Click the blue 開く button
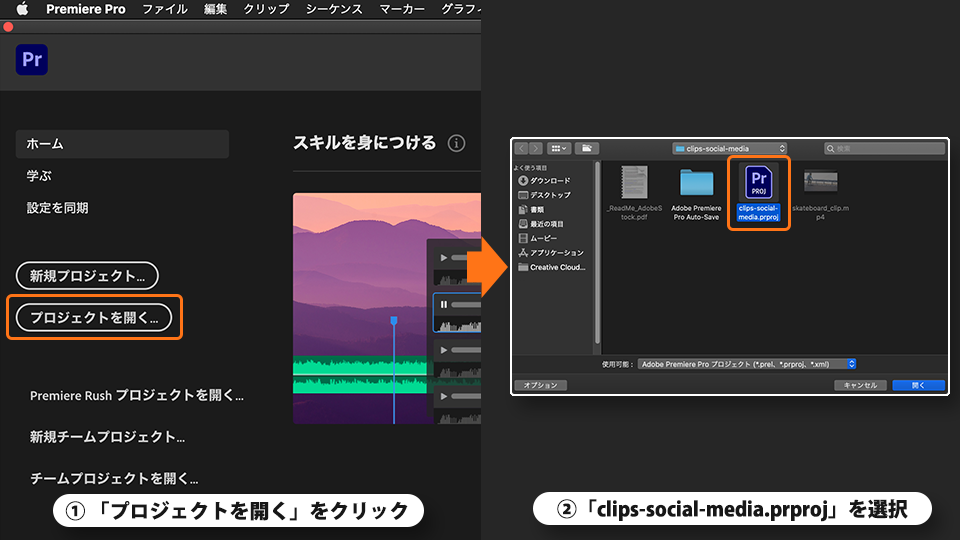This screenshot has height=540, width=960. tap(918, 385)
